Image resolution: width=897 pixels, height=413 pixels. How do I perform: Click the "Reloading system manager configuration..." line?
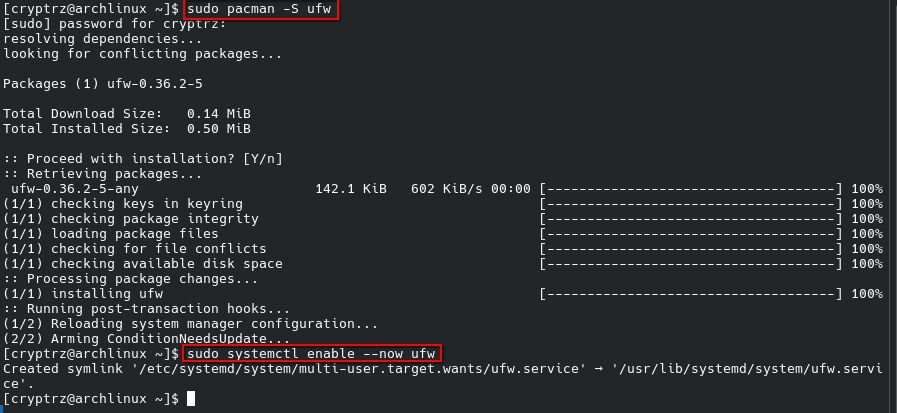pos(190,324)
